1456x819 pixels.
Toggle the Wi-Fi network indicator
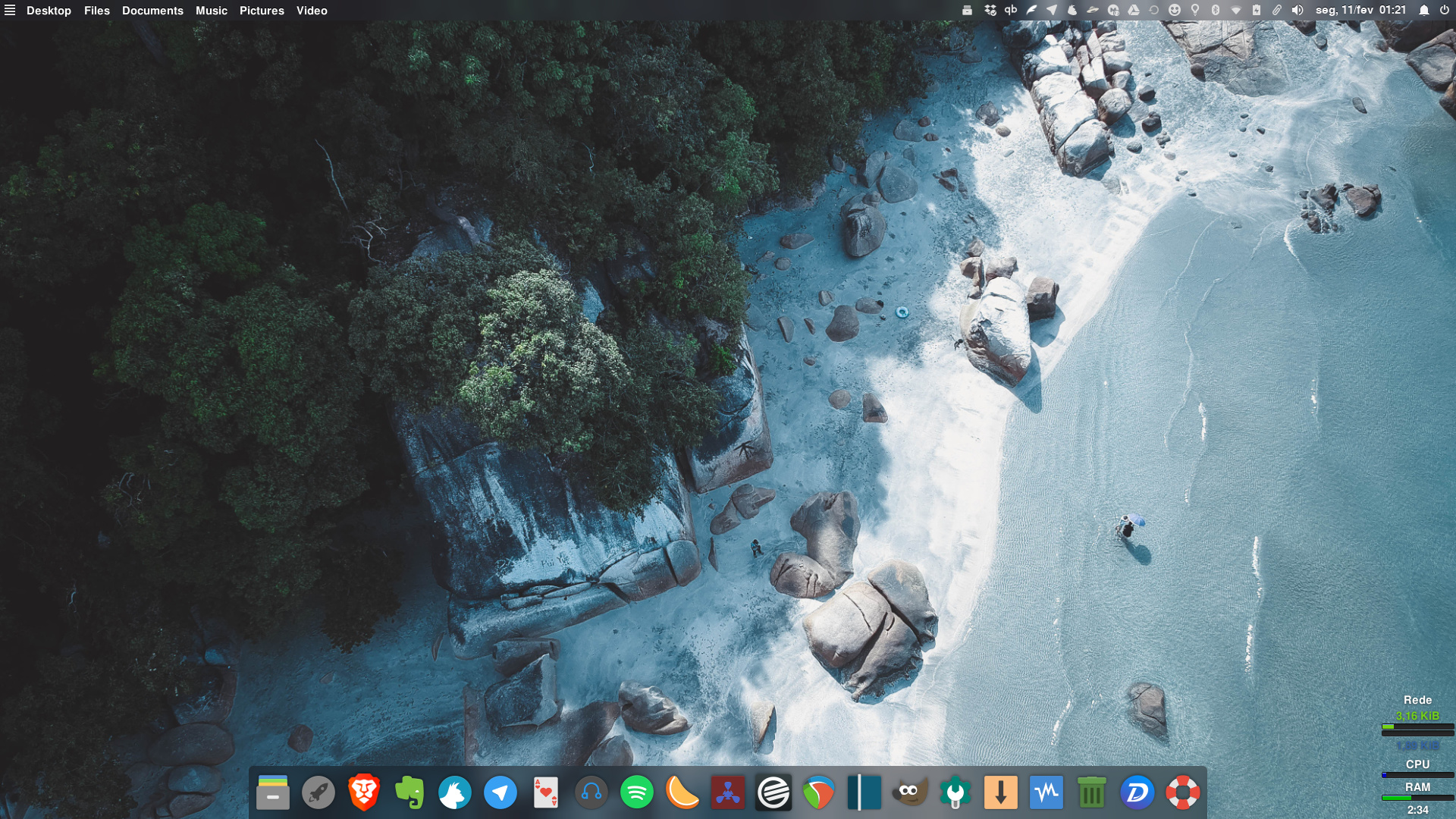1235,11
